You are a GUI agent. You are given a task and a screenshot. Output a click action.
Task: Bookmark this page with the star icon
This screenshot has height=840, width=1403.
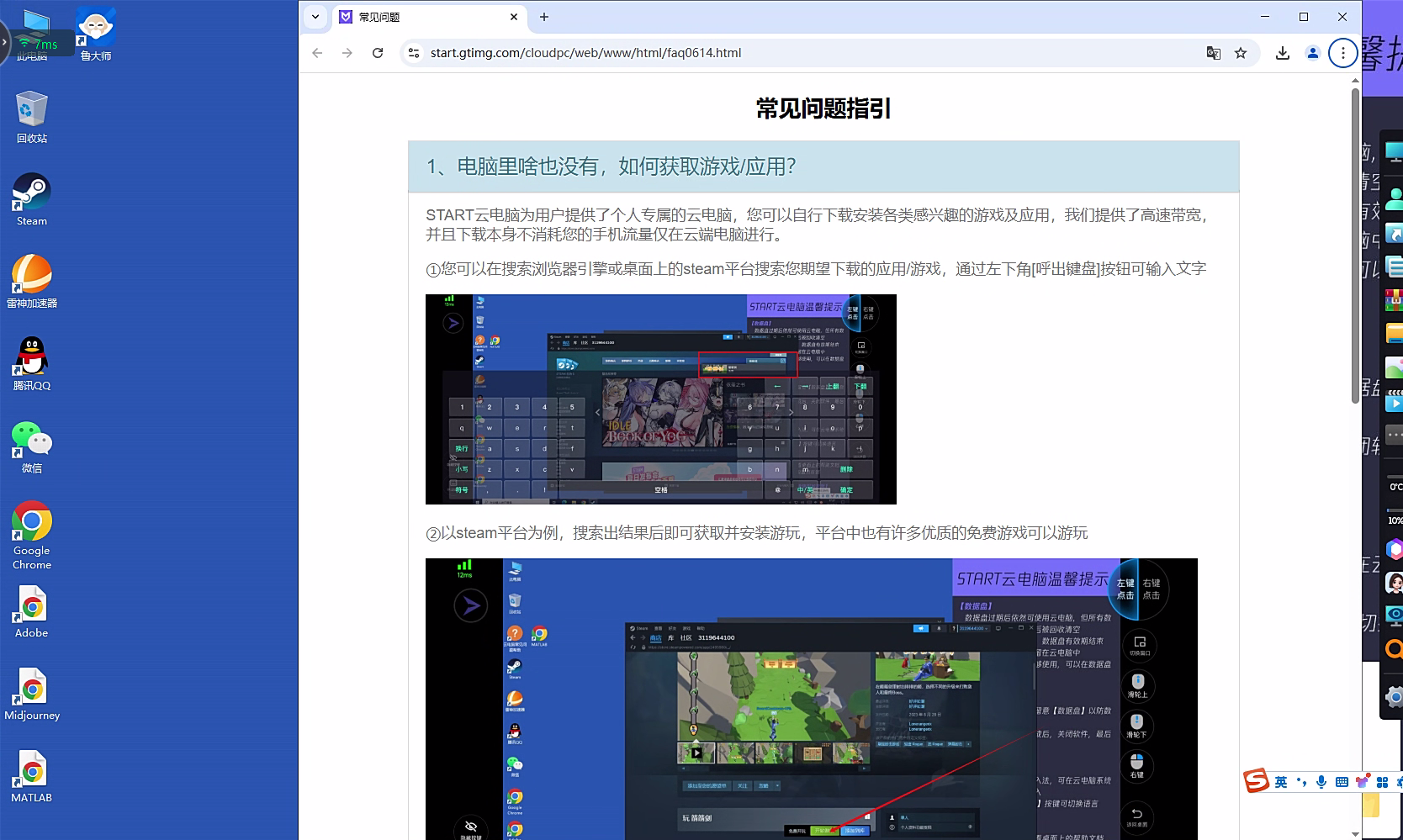pyautogui.click(x=1241, y=53)
